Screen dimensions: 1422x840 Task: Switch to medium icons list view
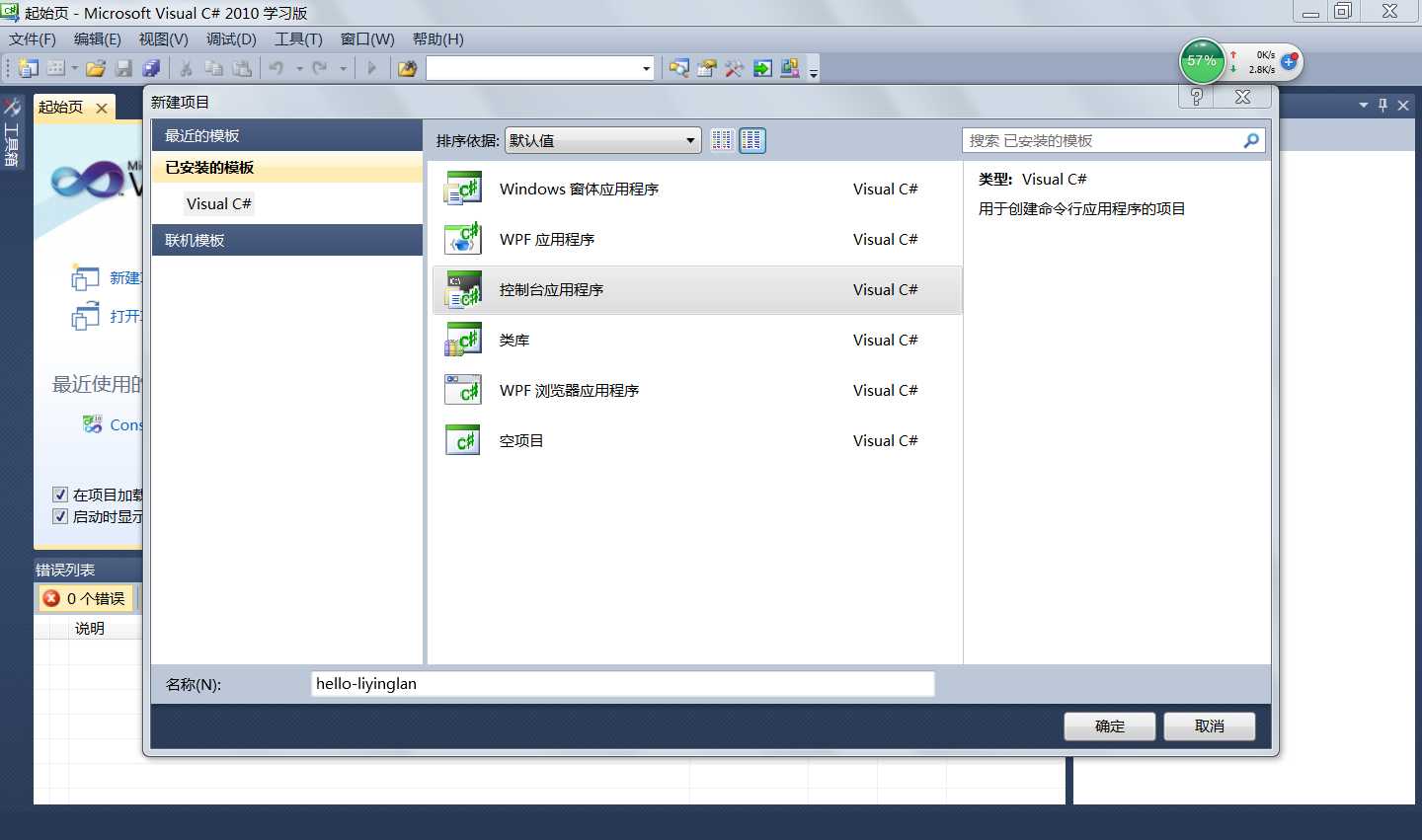(x=752, y=140)
